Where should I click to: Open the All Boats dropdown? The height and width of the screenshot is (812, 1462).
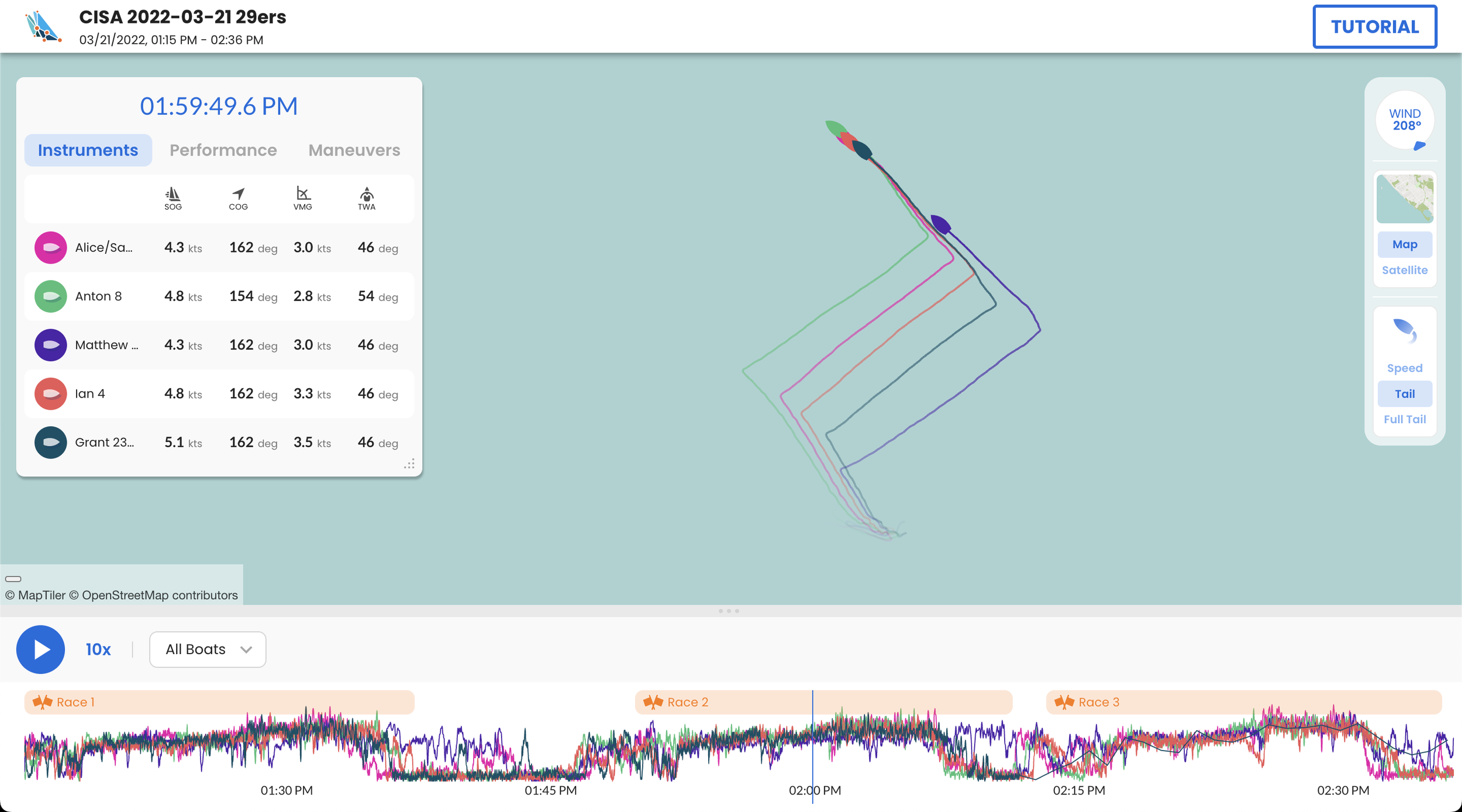208,649
